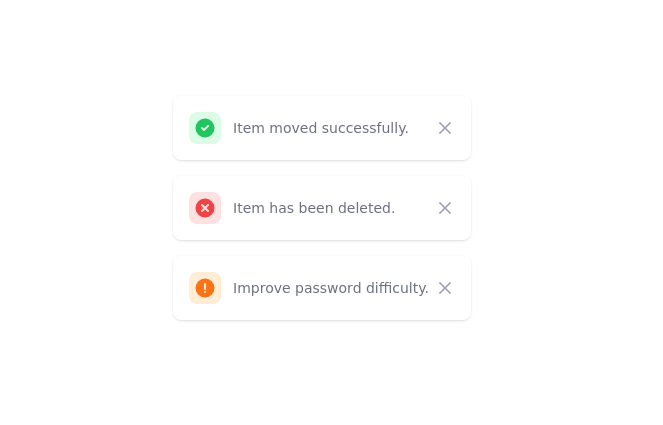The height and width of the screenshot is (425, 663).
Task: Click the word "Item" in the error toast
Action: [247, 208]
